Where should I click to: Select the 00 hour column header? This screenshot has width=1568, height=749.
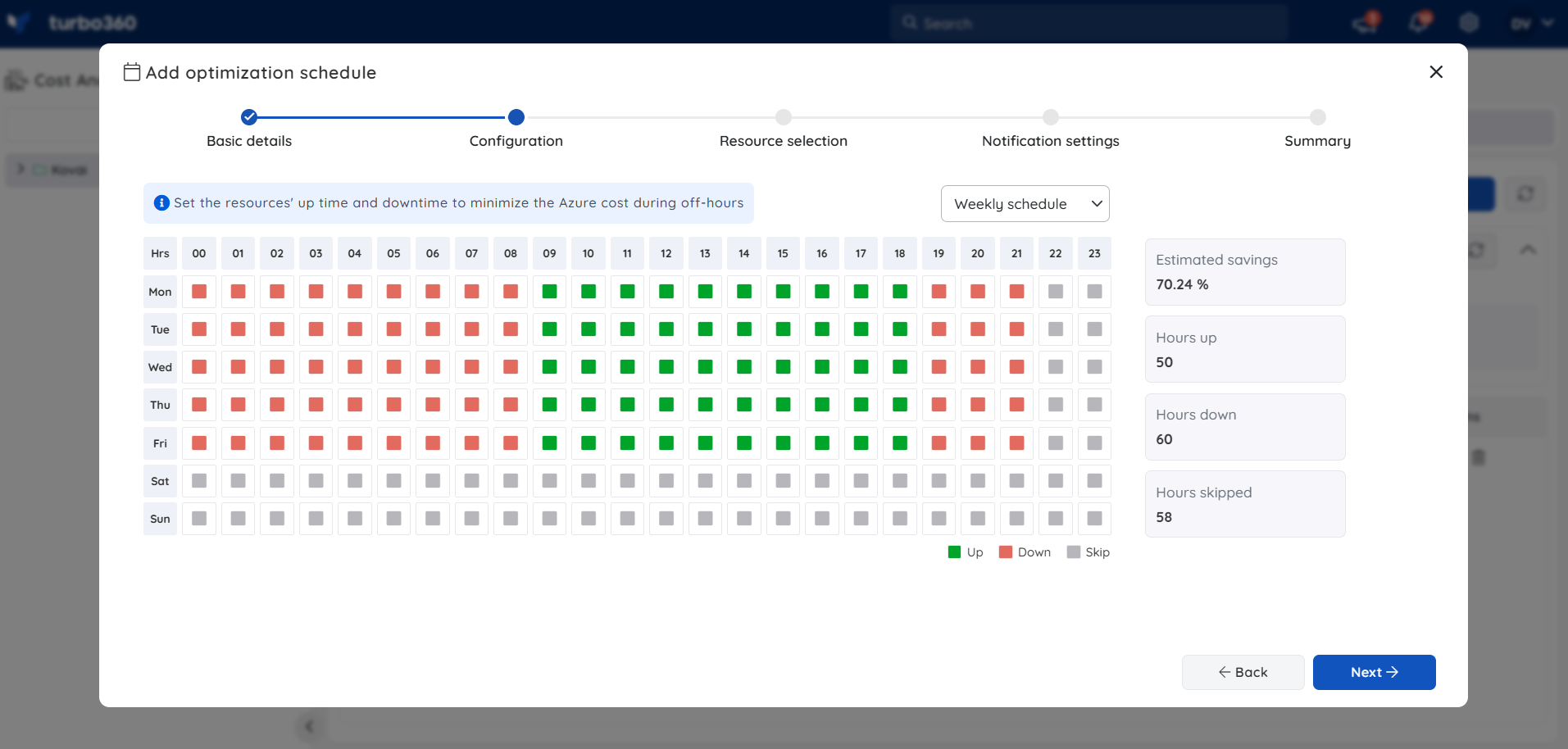(199, 253)
